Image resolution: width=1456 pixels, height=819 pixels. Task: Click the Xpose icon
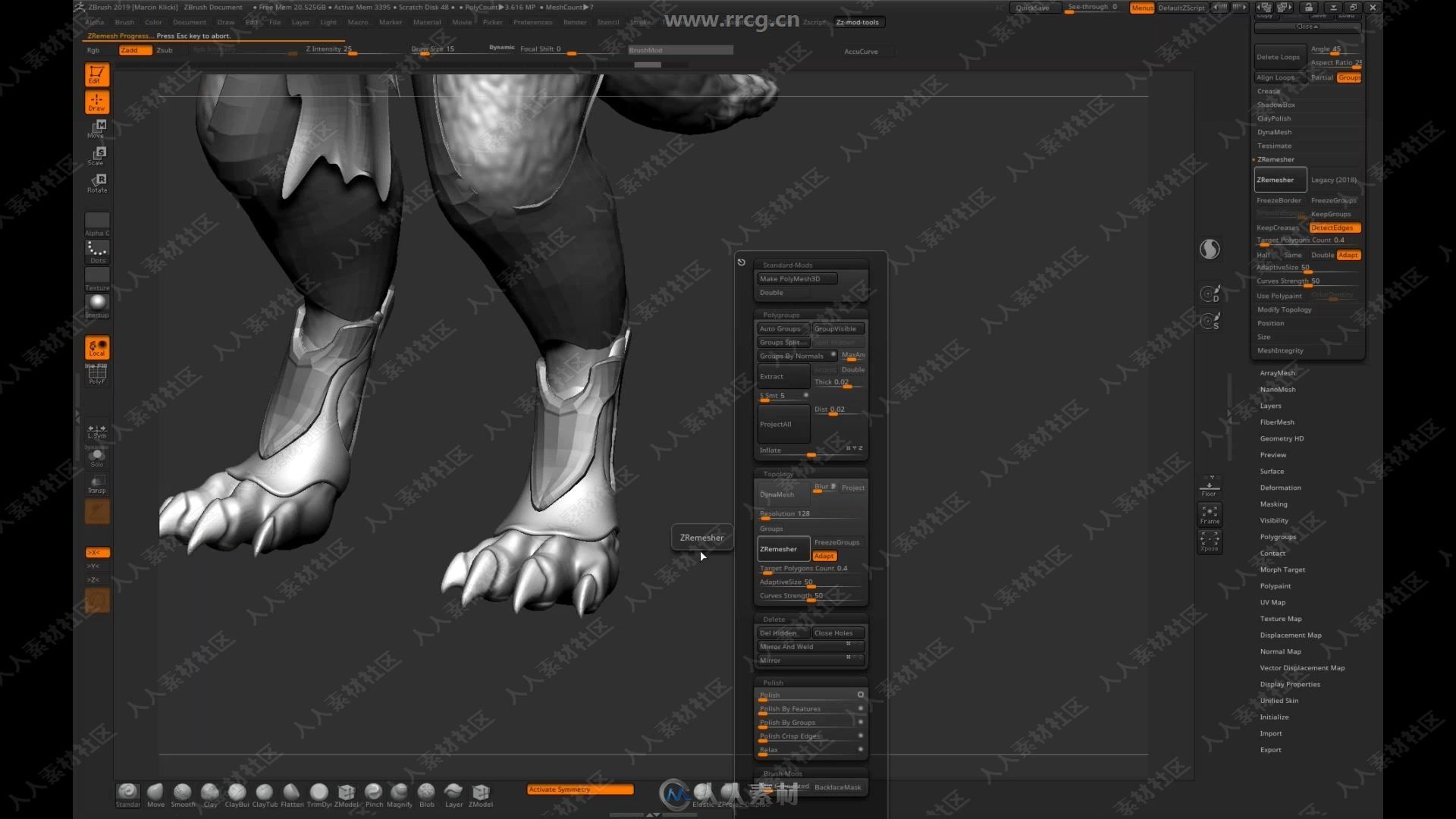pos(1210,541)
